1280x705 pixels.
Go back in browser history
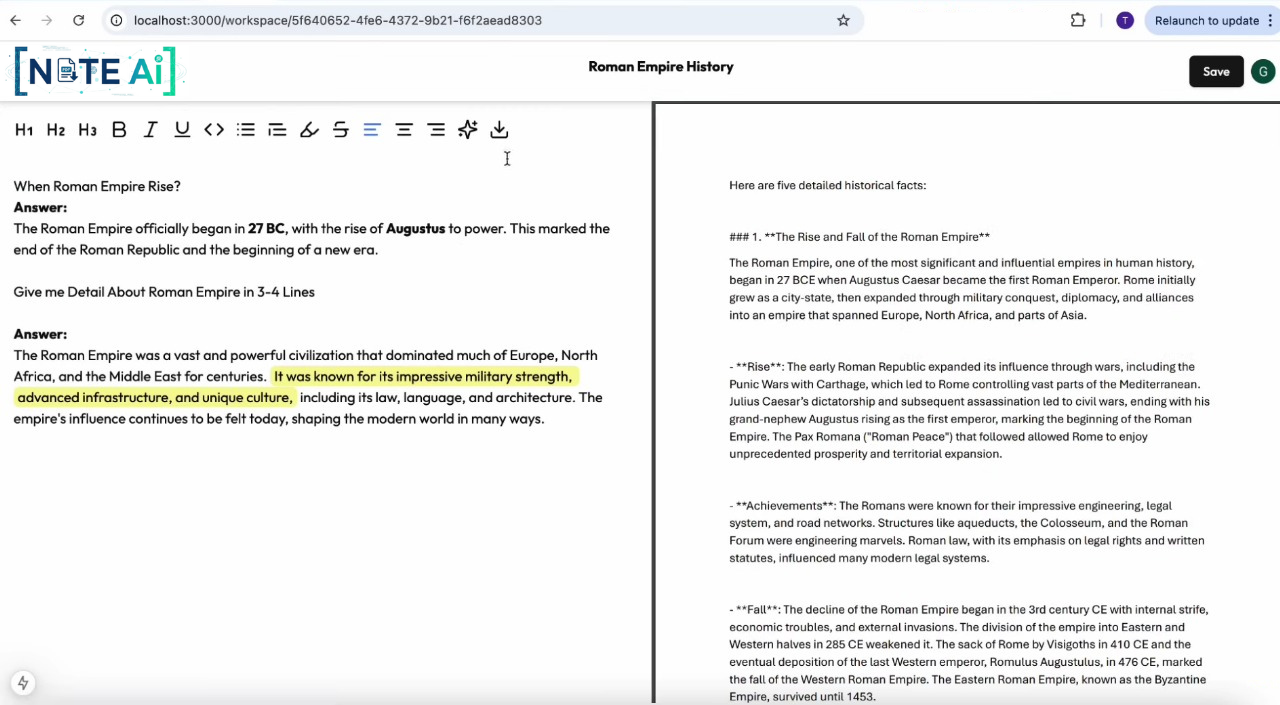[x=15, y=20]
